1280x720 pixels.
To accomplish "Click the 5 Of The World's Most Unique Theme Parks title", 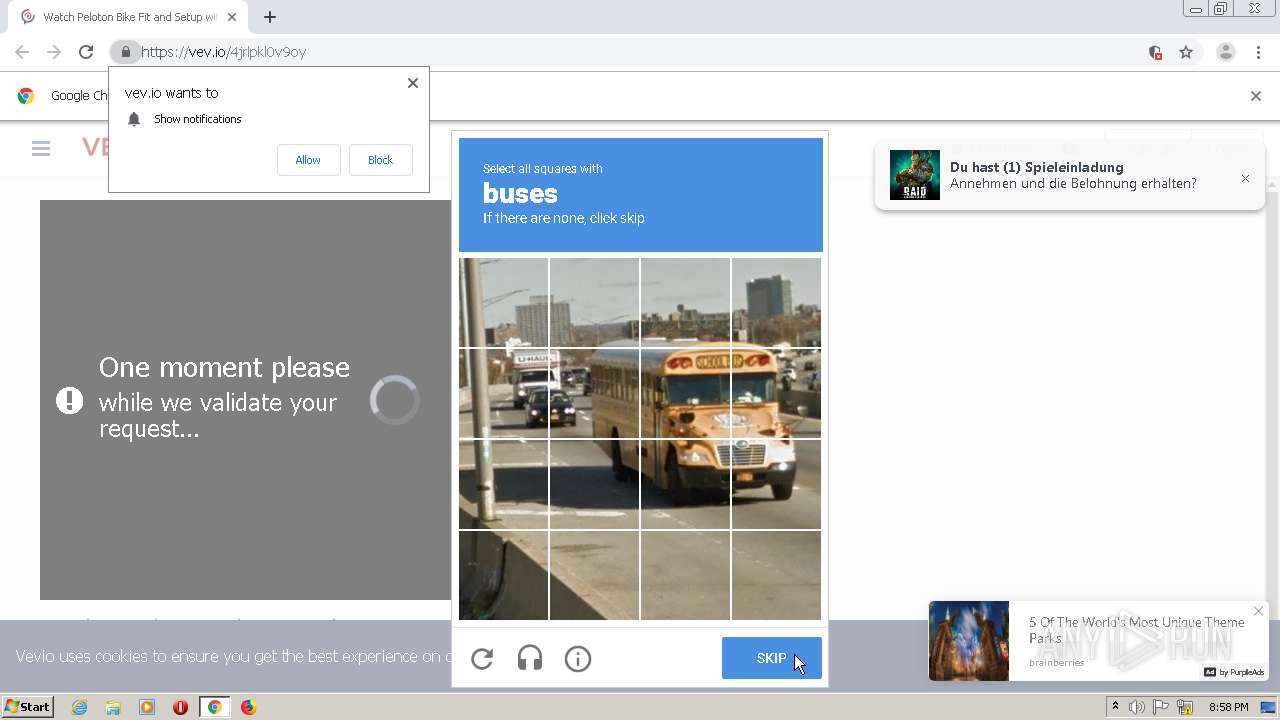I will (x=1137, y=630).
